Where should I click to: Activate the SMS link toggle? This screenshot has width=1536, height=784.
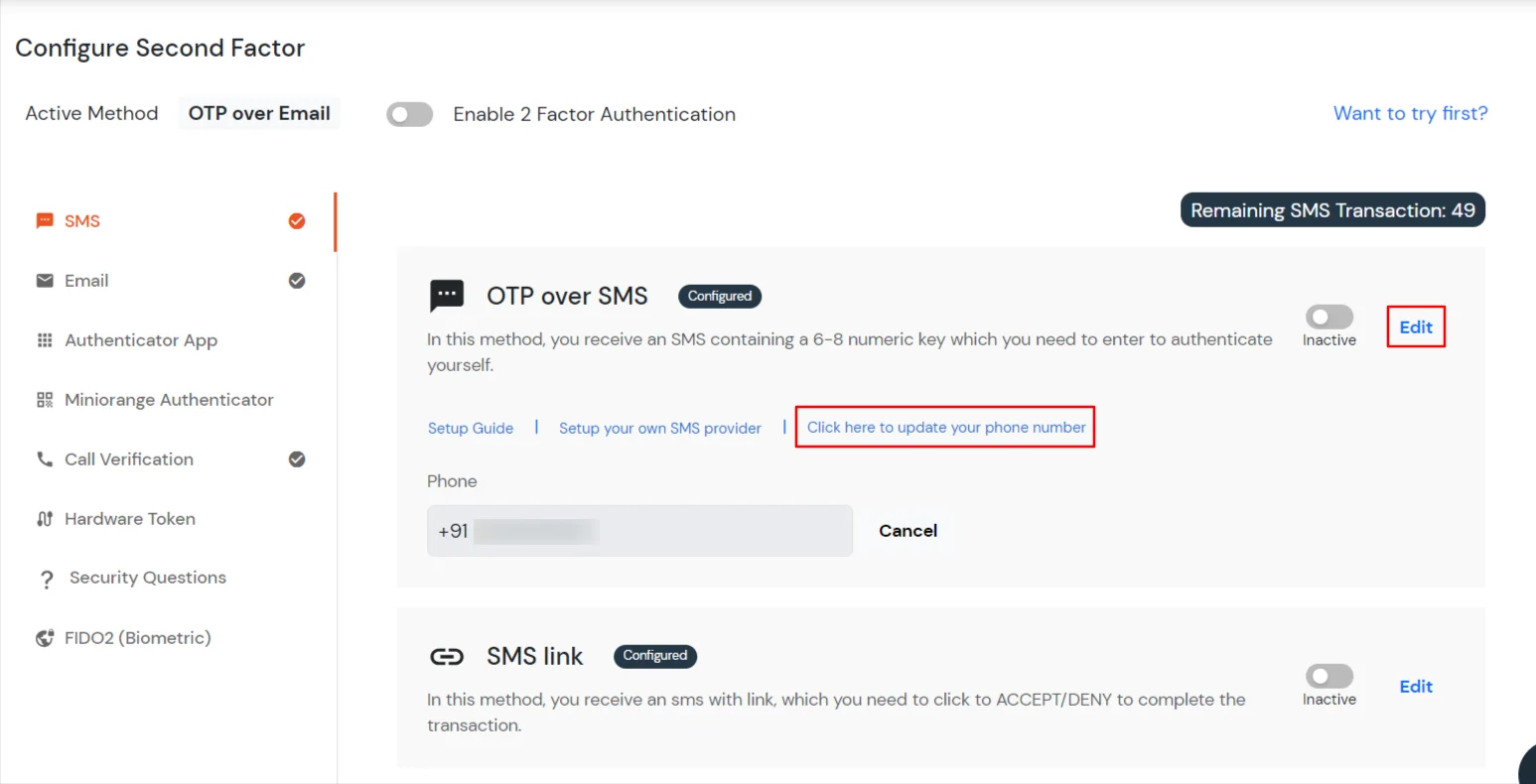click(x=1327, y=676)
